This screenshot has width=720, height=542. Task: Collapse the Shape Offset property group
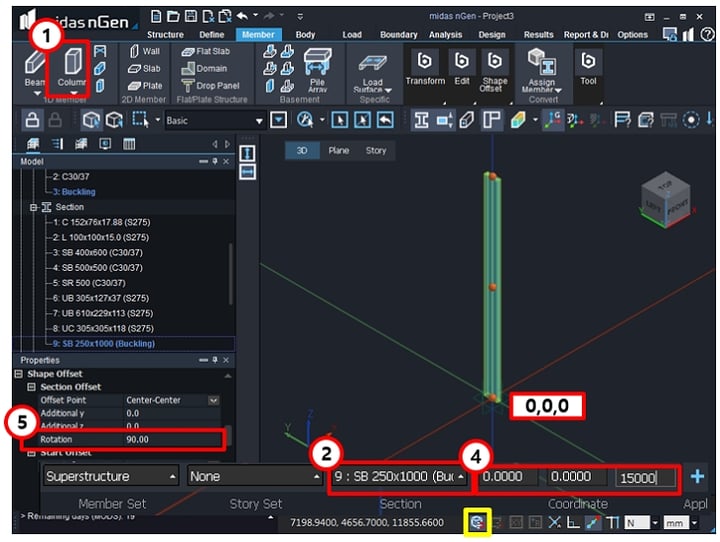coord(18,374)
